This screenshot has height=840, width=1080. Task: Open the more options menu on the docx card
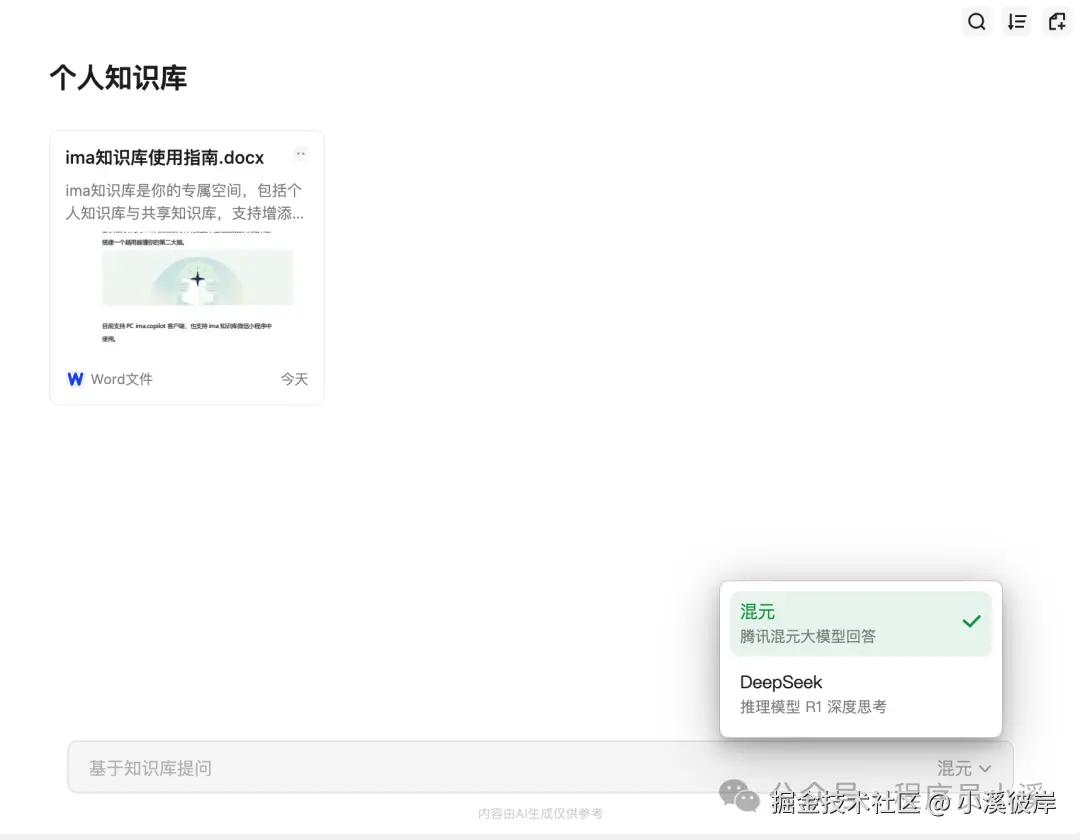point(300,154)
